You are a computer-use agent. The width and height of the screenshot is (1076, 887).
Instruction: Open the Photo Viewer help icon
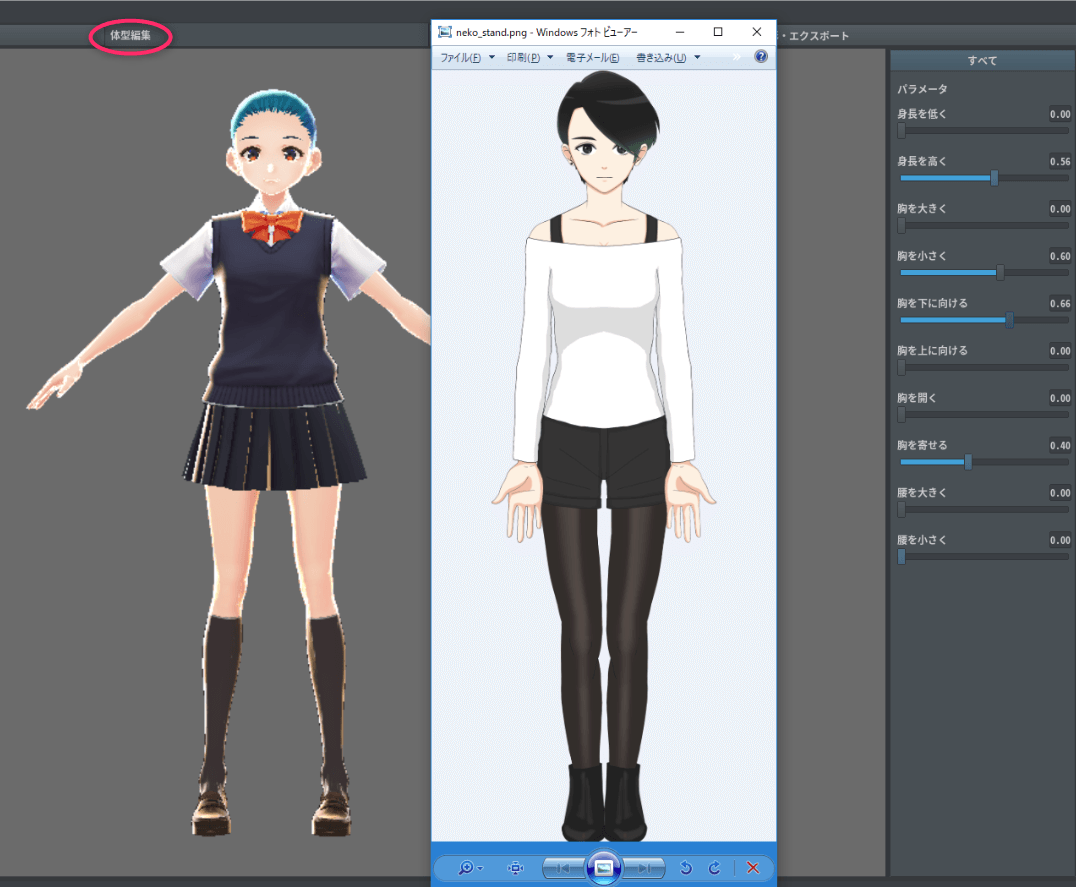pyautogui.click(x=760, y=57)
